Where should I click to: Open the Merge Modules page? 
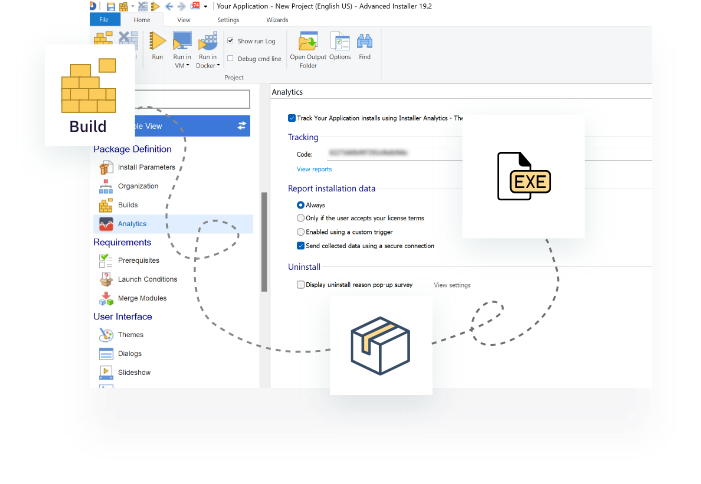[x=142, y=298]
